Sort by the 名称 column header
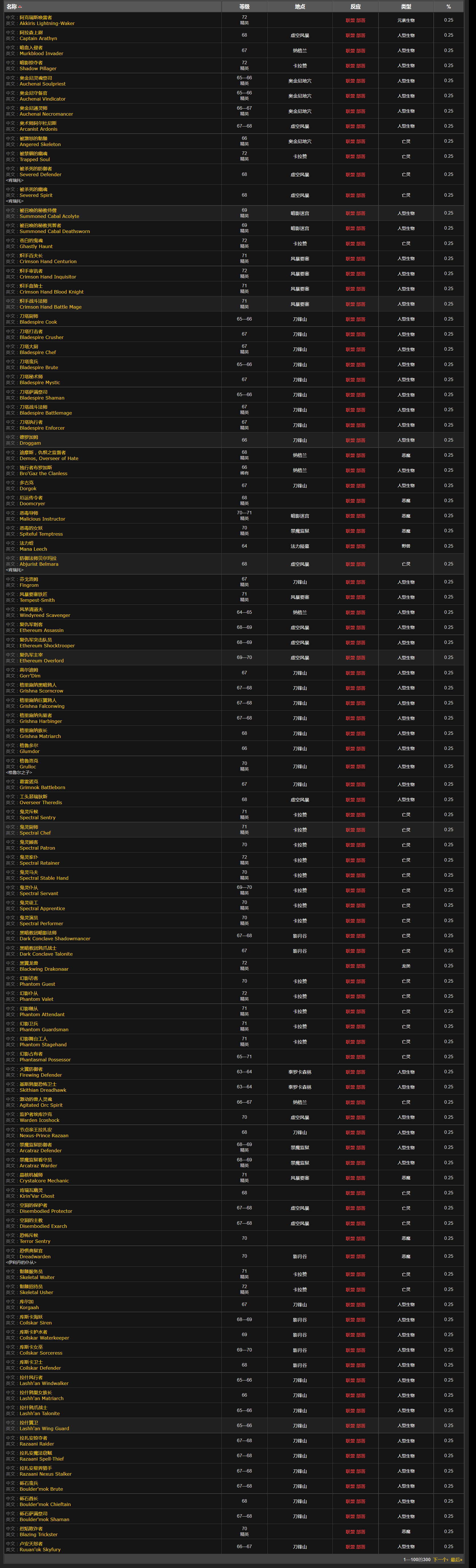The width and height of the screenshot is (476, 1568). coord(113,7)
